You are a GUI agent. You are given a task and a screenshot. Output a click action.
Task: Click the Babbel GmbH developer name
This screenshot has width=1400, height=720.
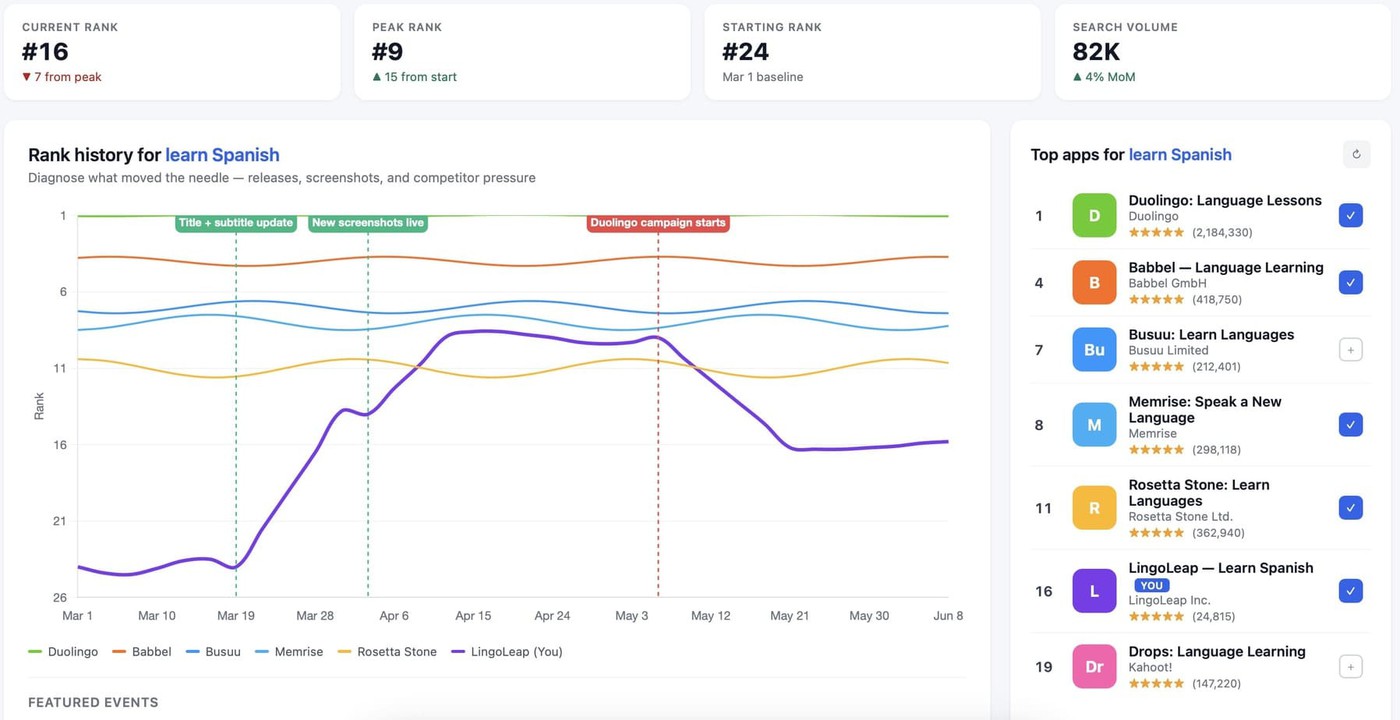[1167, 283]
